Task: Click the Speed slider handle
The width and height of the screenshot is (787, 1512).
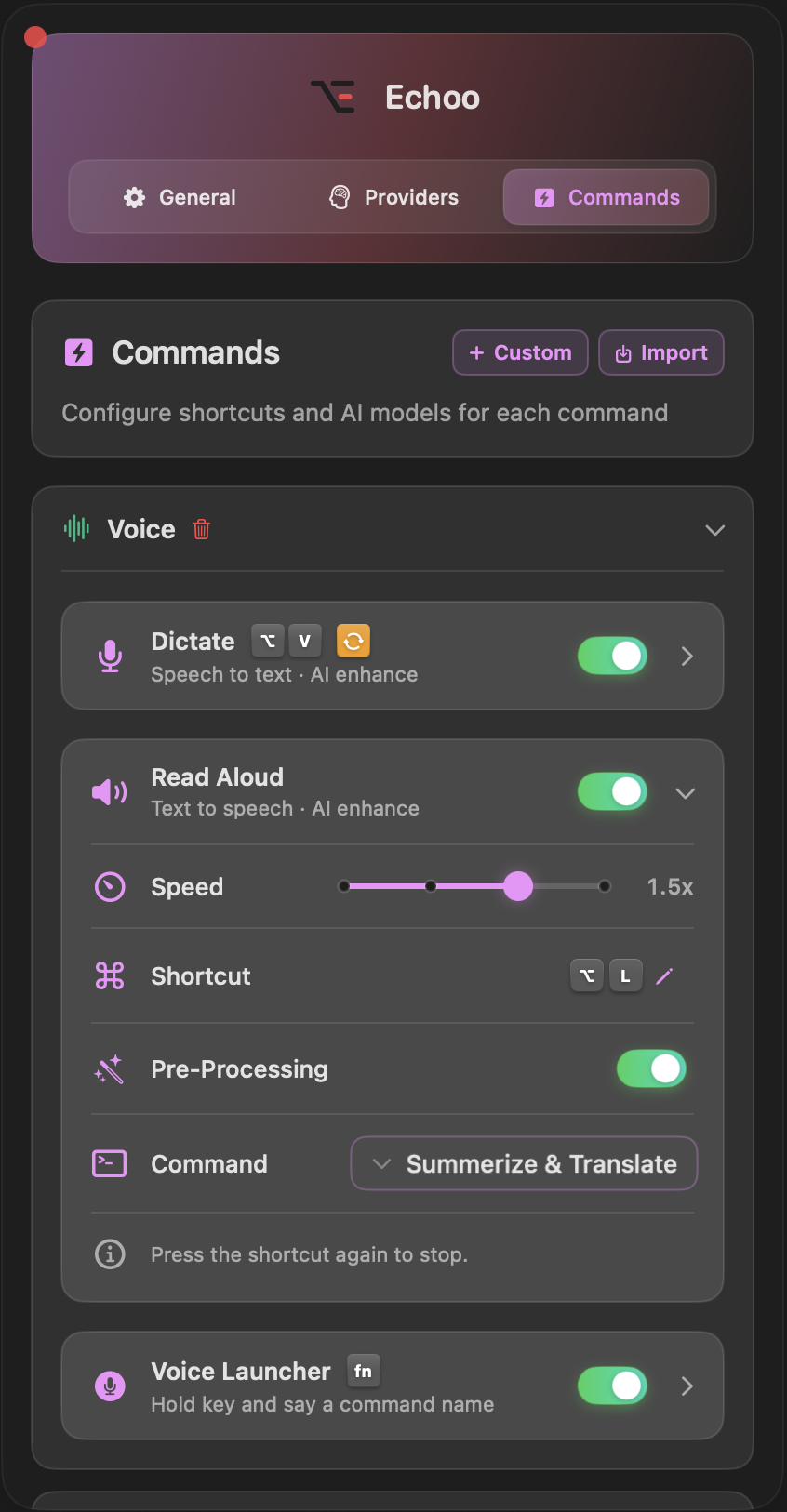Action: point(518,886)
